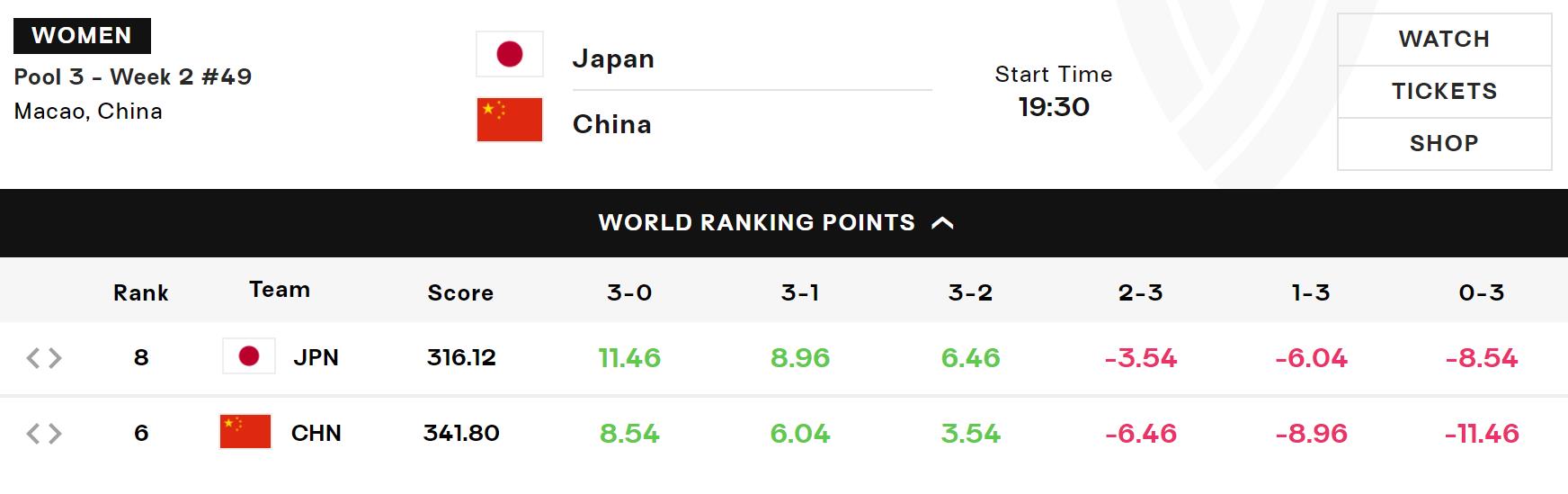This screenshot has height=494, width=1568.
Task: Click the CHN flag in the ranking table
Action: pos(245,433)
